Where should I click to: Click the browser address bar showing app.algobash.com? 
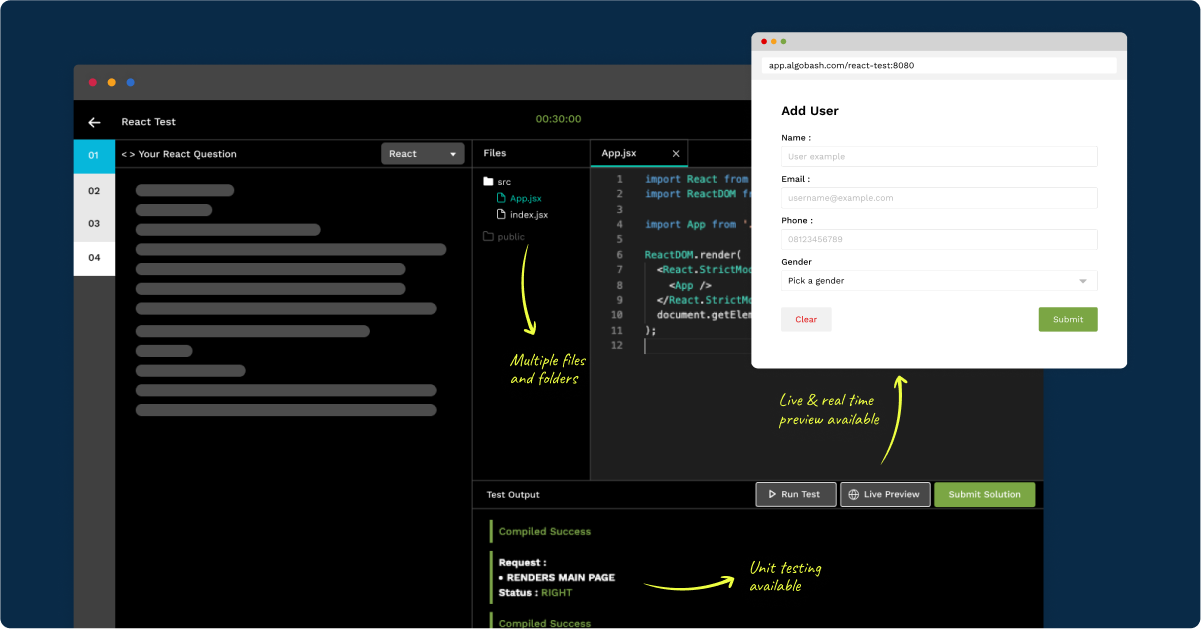(938, 65)
